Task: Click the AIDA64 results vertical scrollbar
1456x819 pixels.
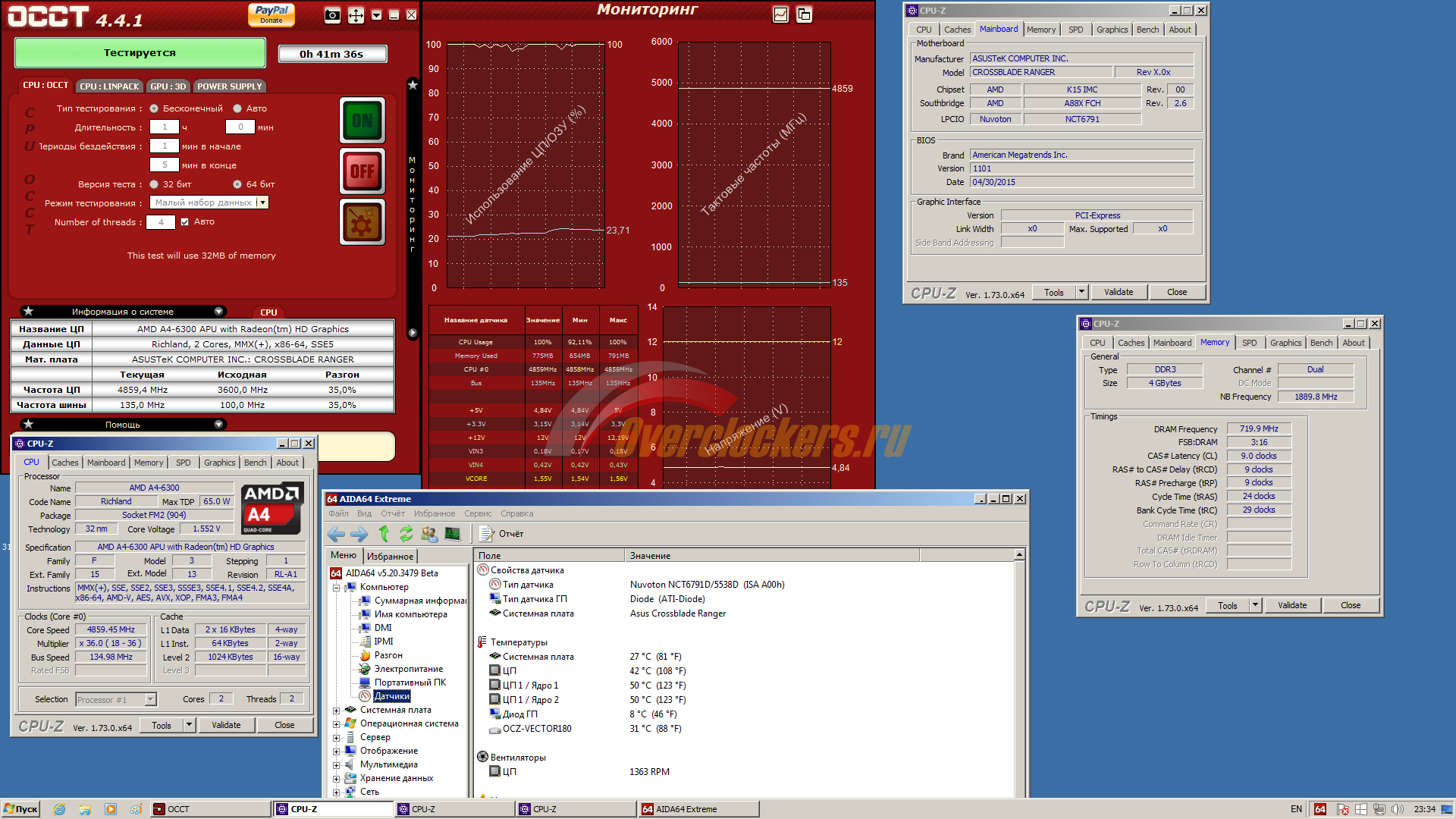Action: click(1019, 675)
